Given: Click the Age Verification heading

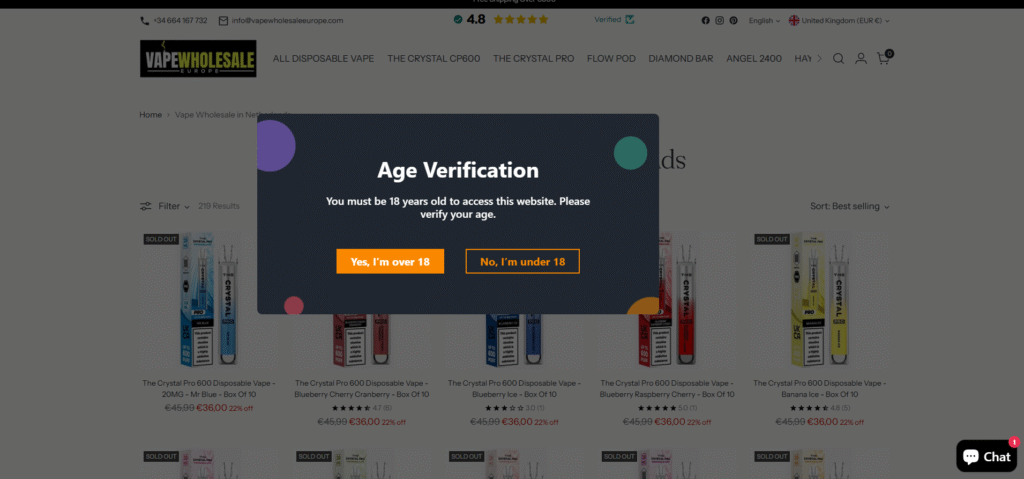Looking at the screenshot, I should tap(458, 171).
